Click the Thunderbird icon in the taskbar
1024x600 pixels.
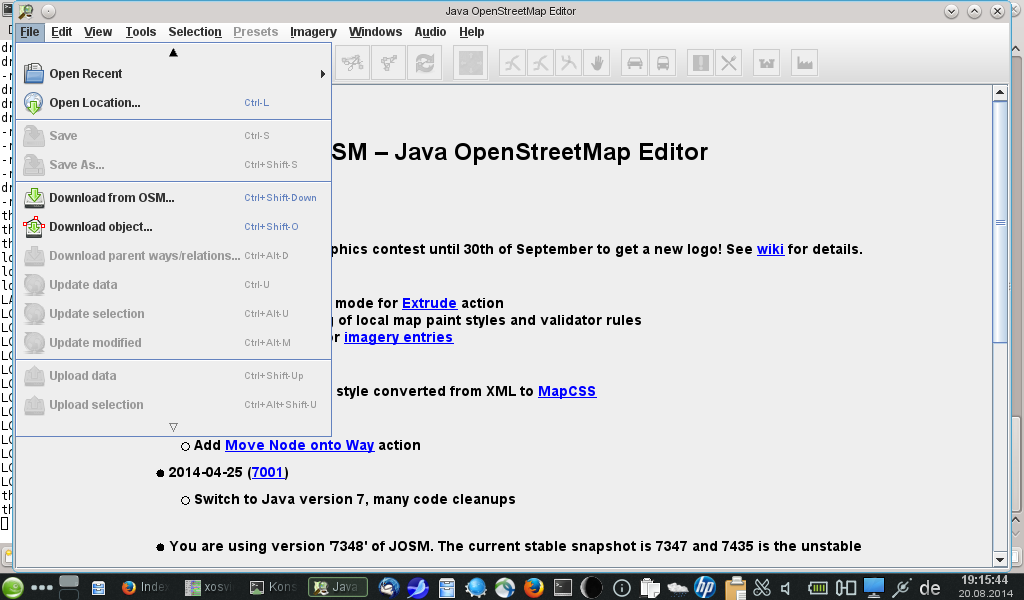point(389,588)
